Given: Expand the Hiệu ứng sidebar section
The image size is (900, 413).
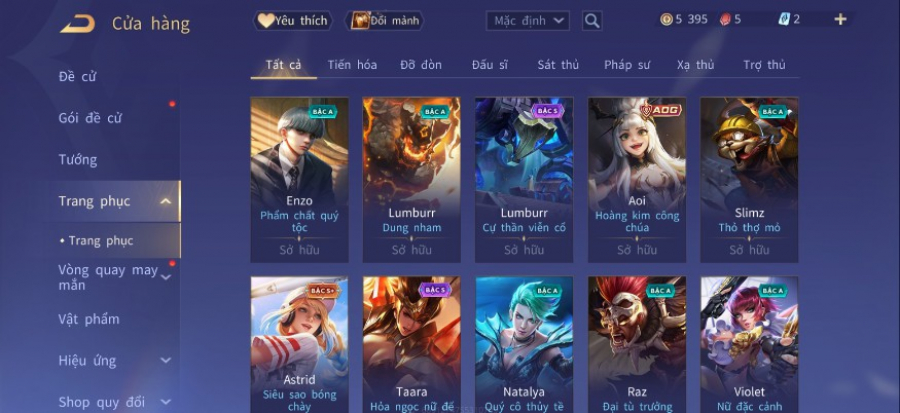Looking at the screenshot, I should click(166, 360).
